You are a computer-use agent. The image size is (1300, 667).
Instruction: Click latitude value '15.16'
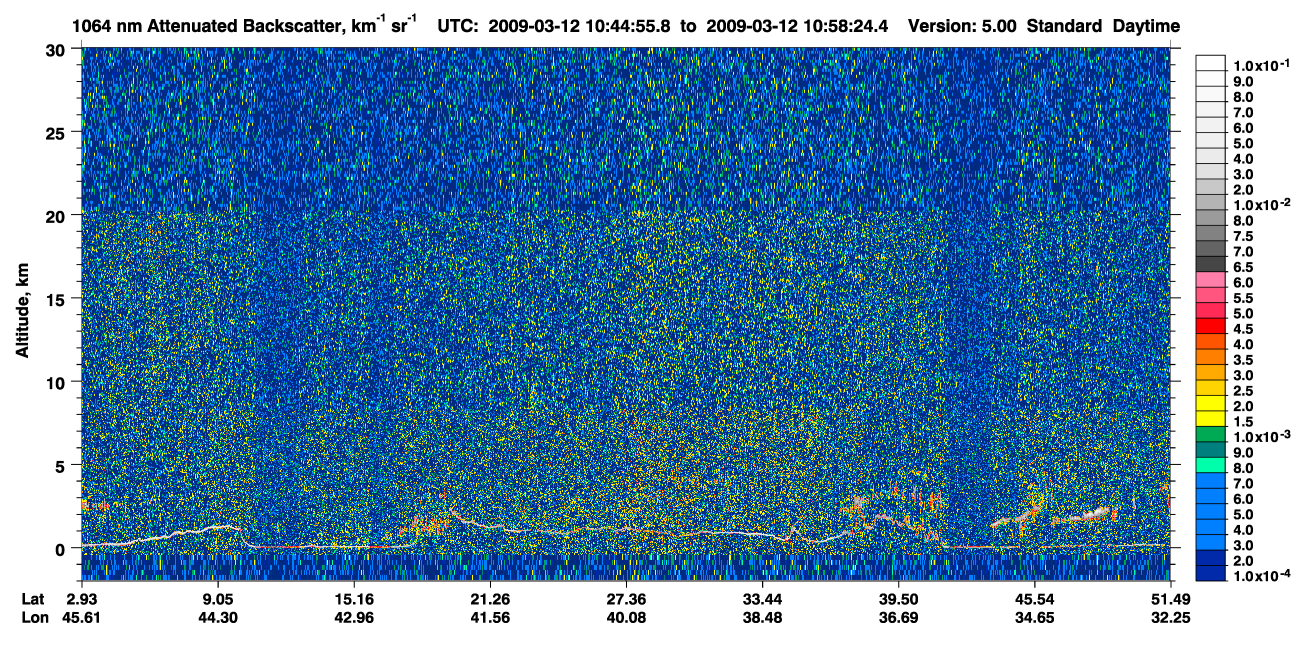(353, 598)
